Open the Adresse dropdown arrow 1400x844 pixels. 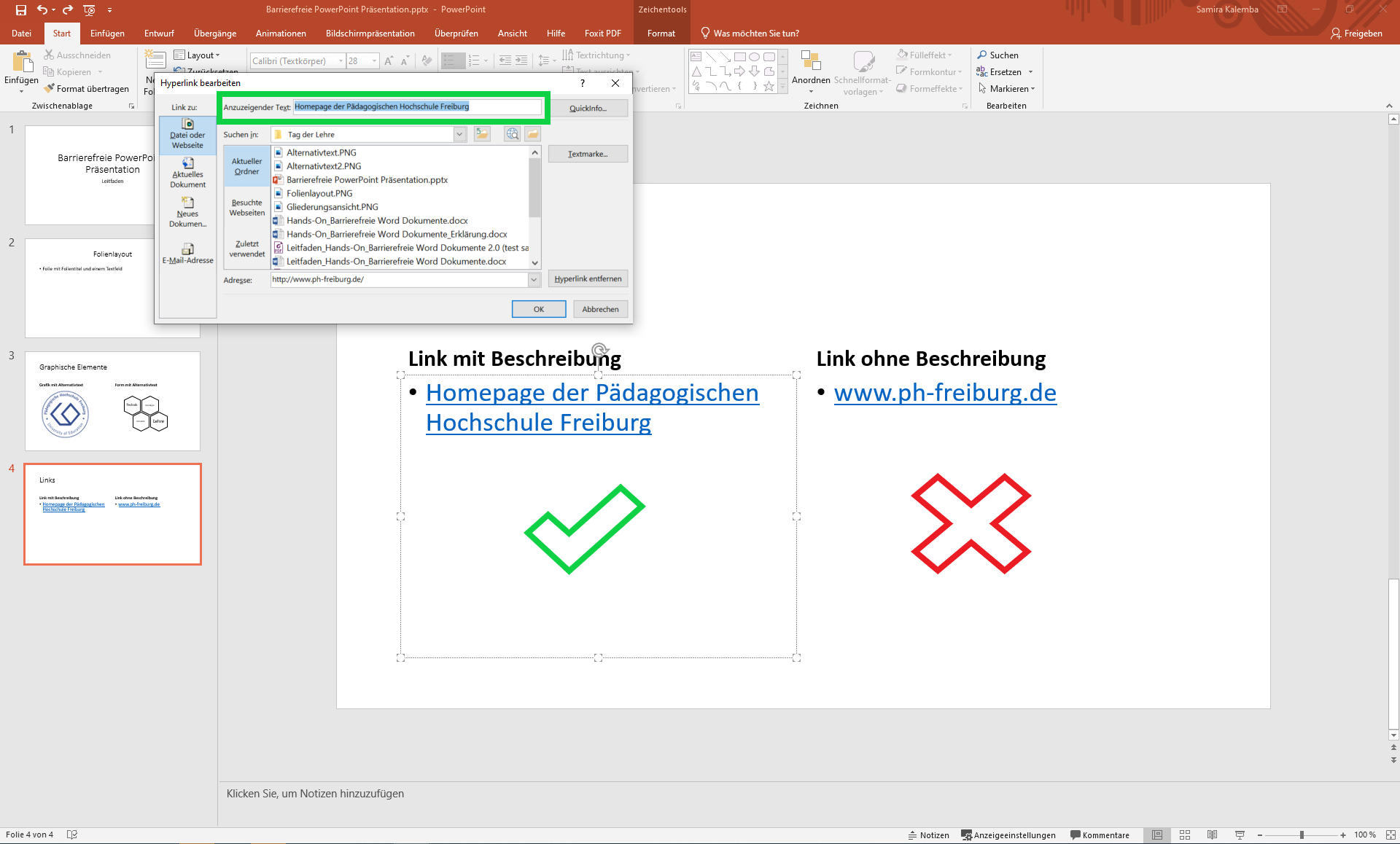point(534,280)
